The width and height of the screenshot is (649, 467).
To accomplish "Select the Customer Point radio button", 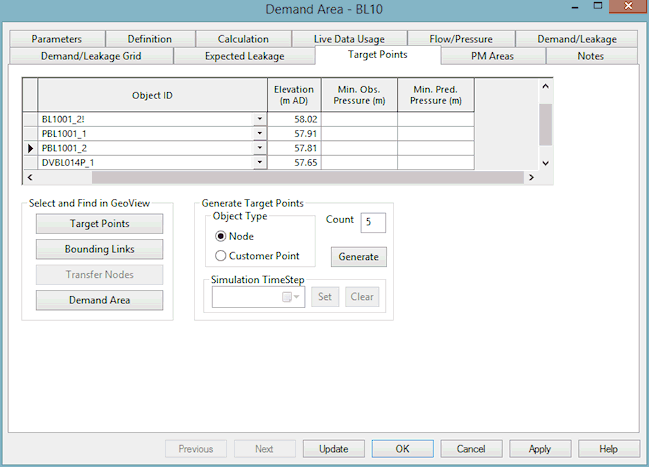I will tap(221, 256).
